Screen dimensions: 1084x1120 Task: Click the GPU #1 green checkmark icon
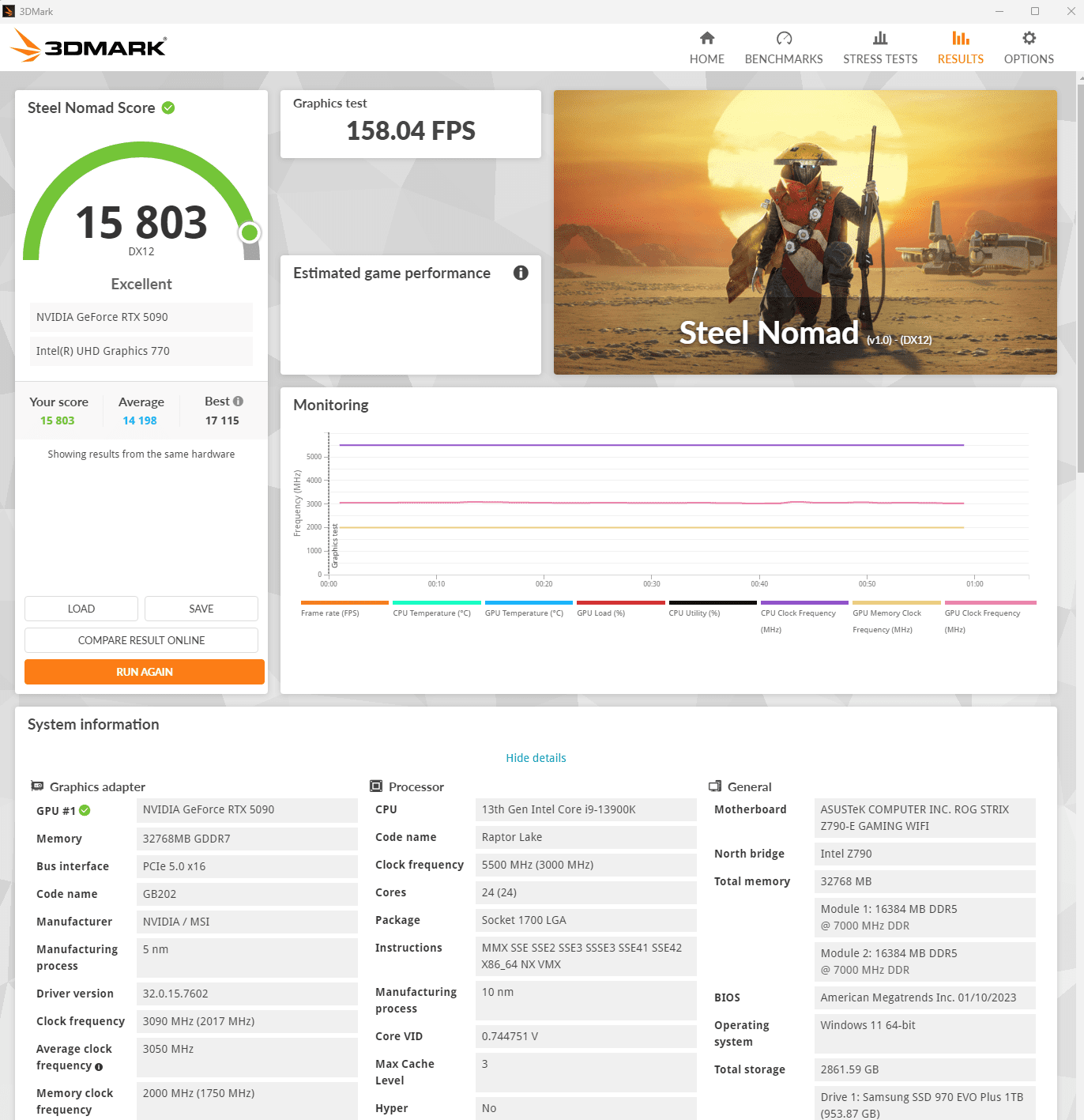(85, 810)
